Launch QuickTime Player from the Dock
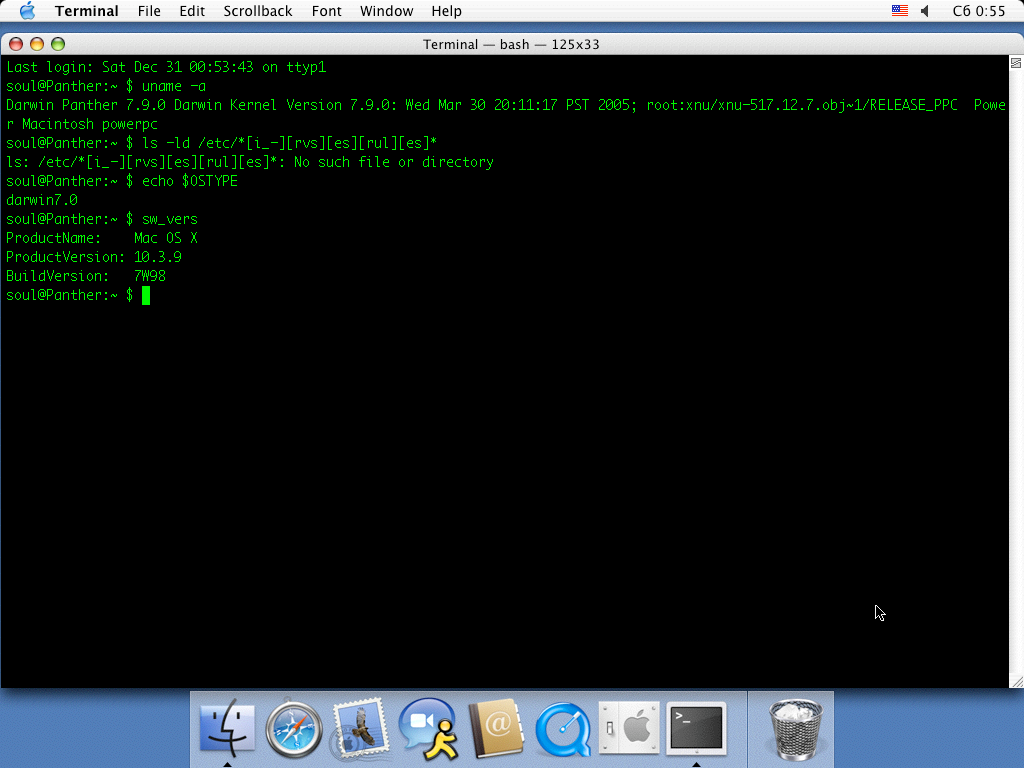Screen dimensions: 1024x768 point(563,729)
